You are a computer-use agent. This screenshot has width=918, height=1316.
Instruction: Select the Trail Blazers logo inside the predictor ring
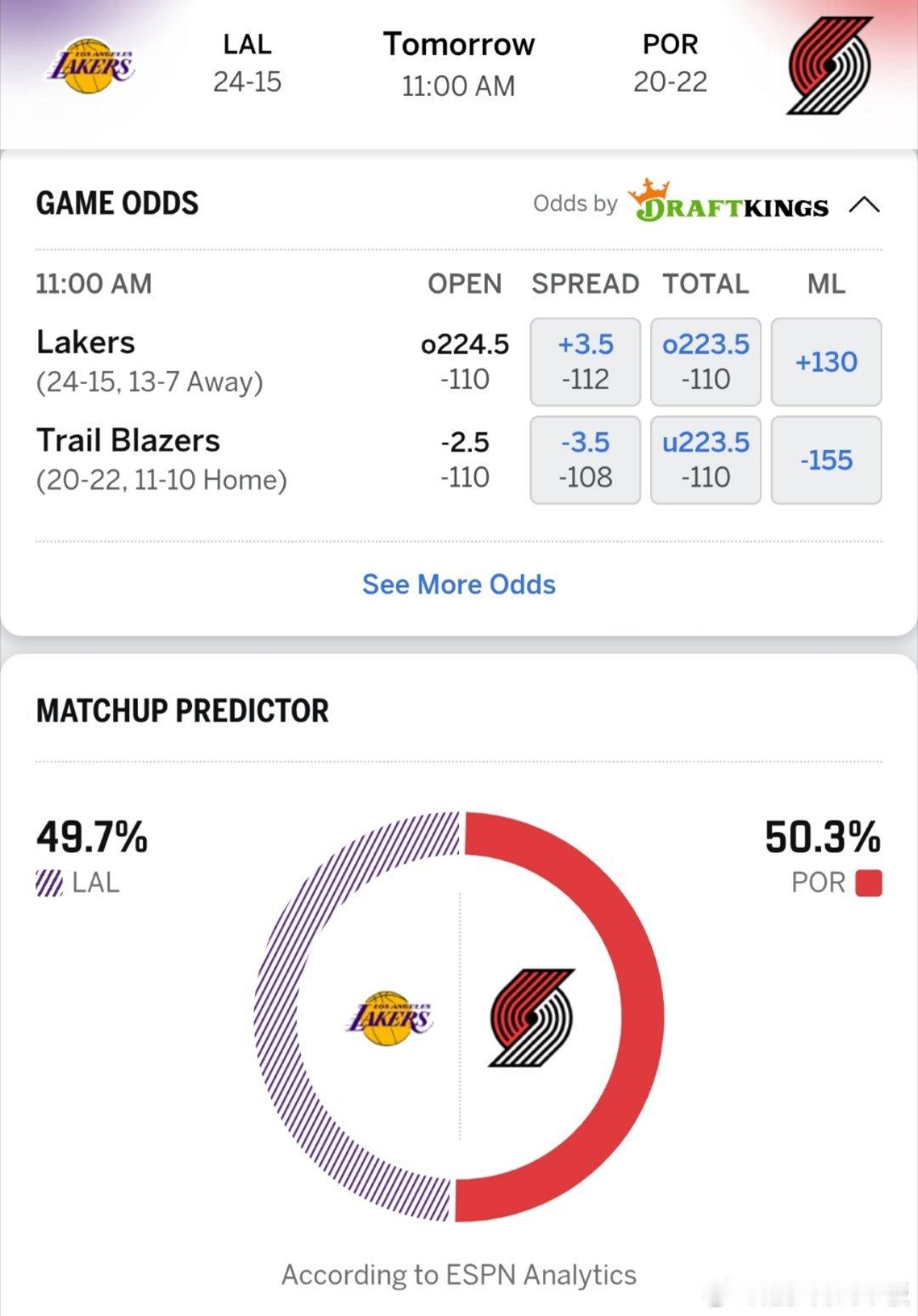(x=531, y=1019)
